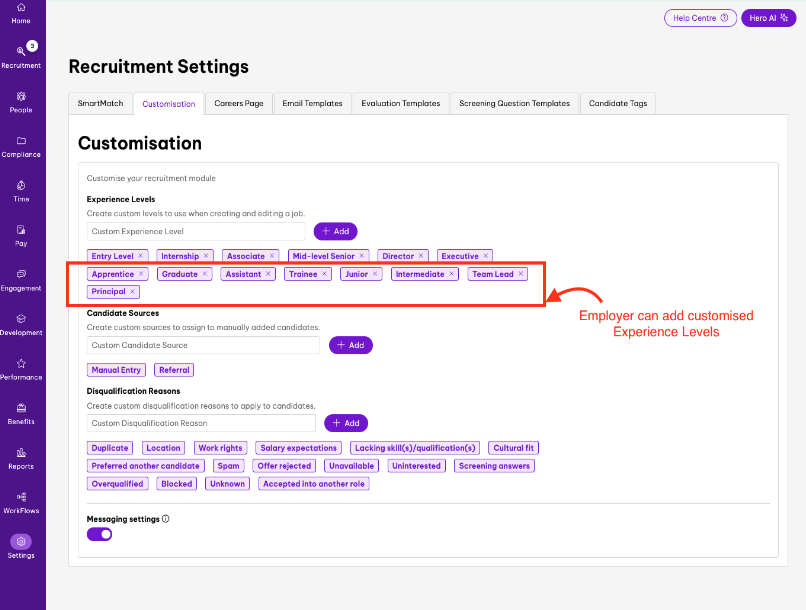Image resolution: width=806 pixels, height=610 pixels.
Task: Add the custom experience level
Action: click(x=335, y=231)
